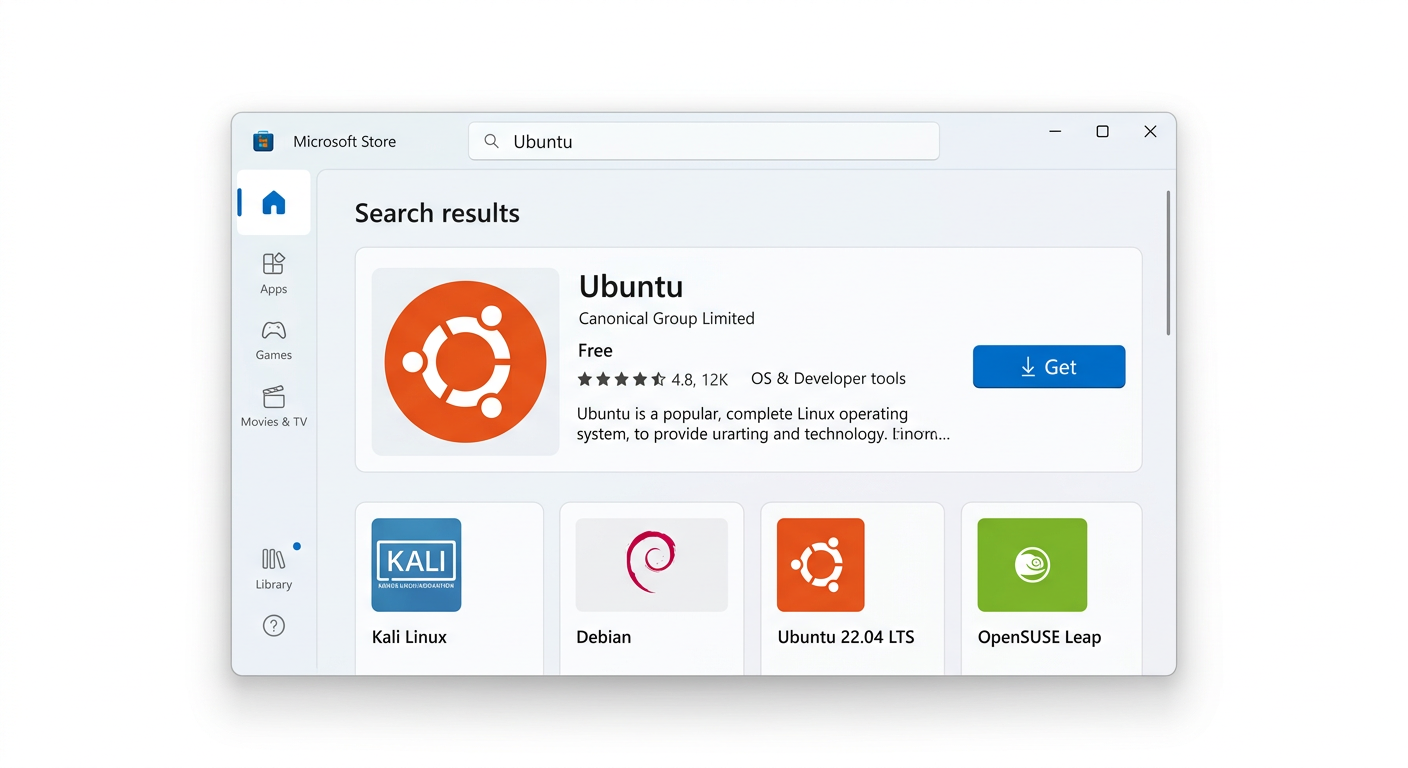Select the Kali Linux app icon

pyautogui.click(x=415, y=564)
